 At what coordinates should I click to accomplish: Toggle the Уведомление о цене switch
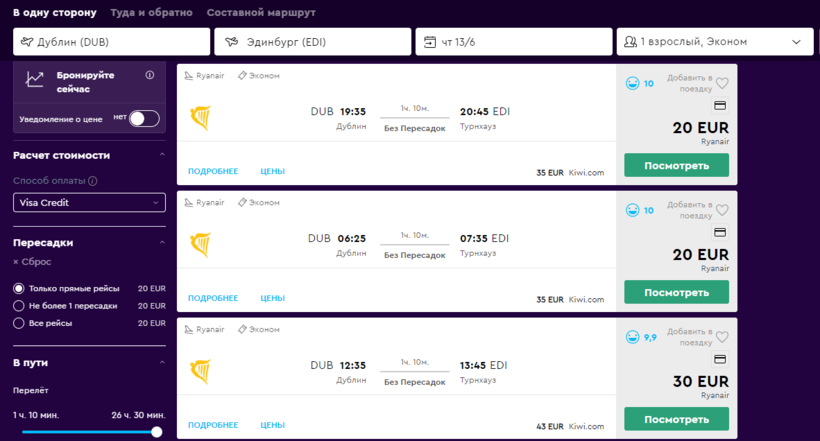pos(144,119)
